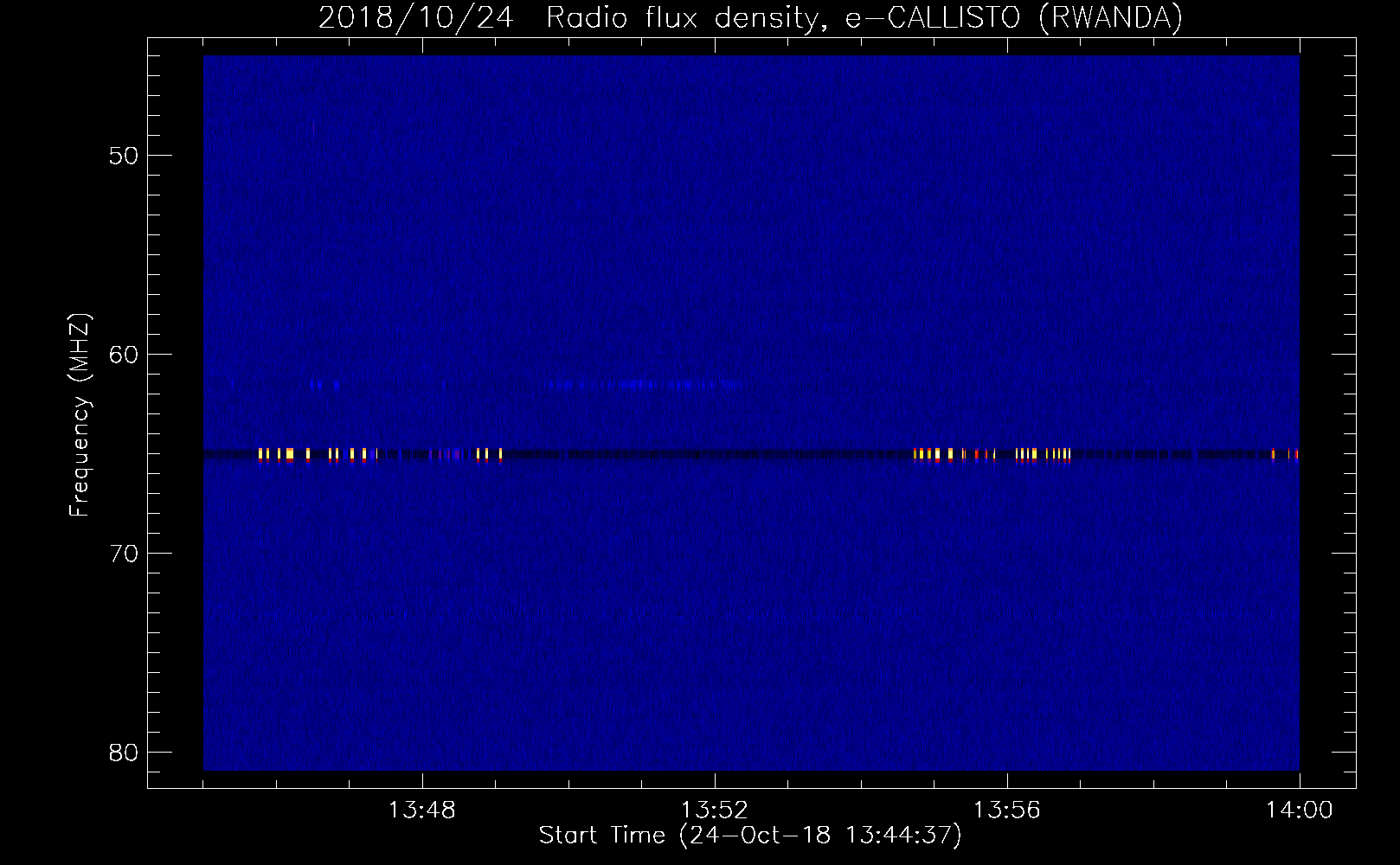Click the 'Frequency (MHZ)' axis label
1400x865 pixels.
click(x=80, y=415)
